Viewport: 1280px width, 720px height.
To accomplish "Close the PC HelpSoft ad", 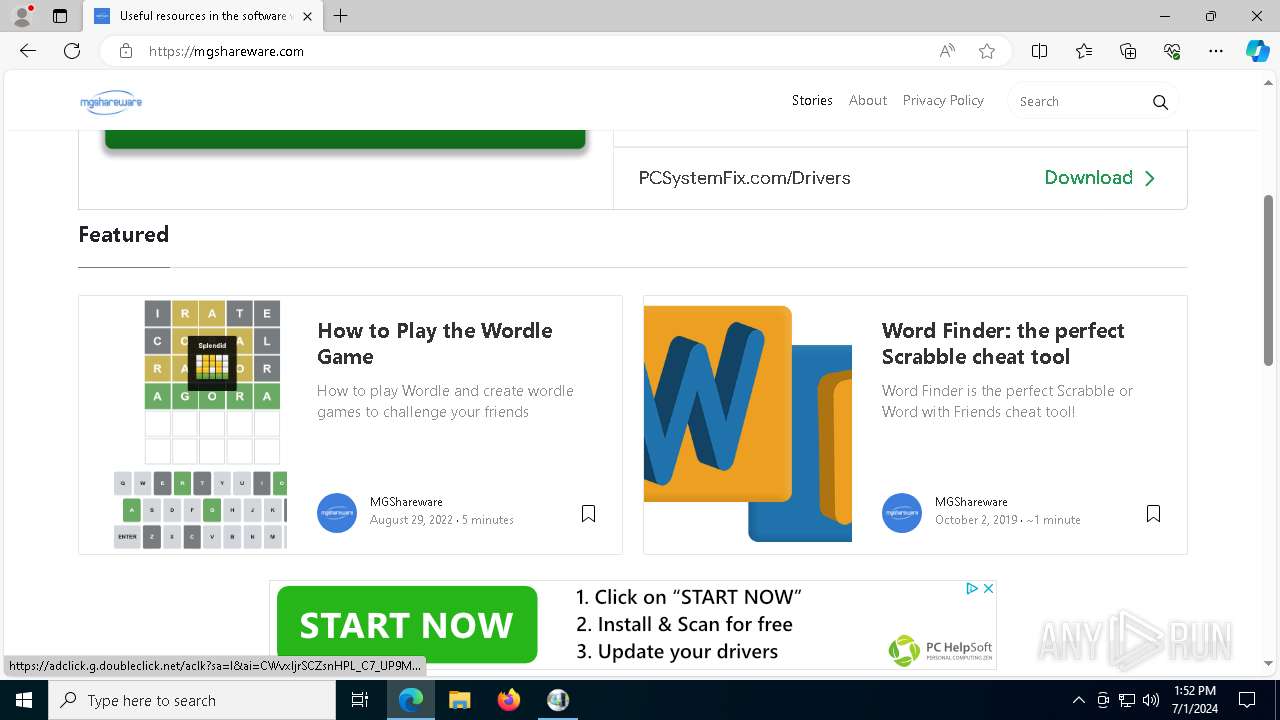I will pos(988,589).
